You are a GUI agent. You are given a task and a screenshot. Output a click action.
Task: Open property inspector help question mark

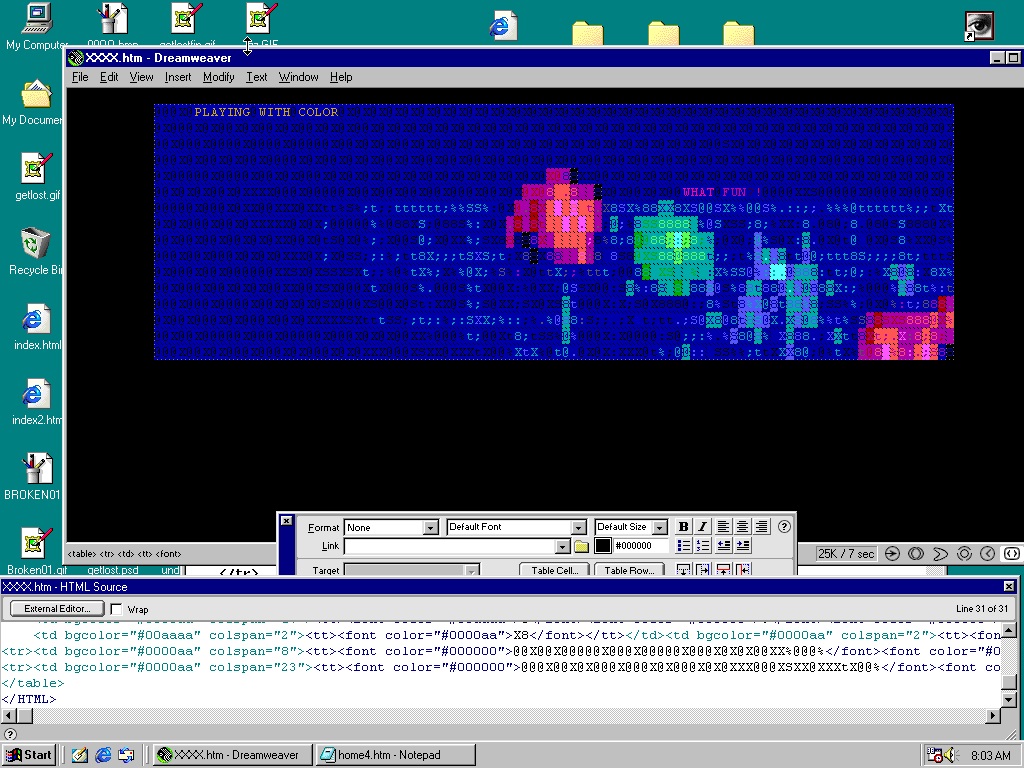(x=784, y=526)
